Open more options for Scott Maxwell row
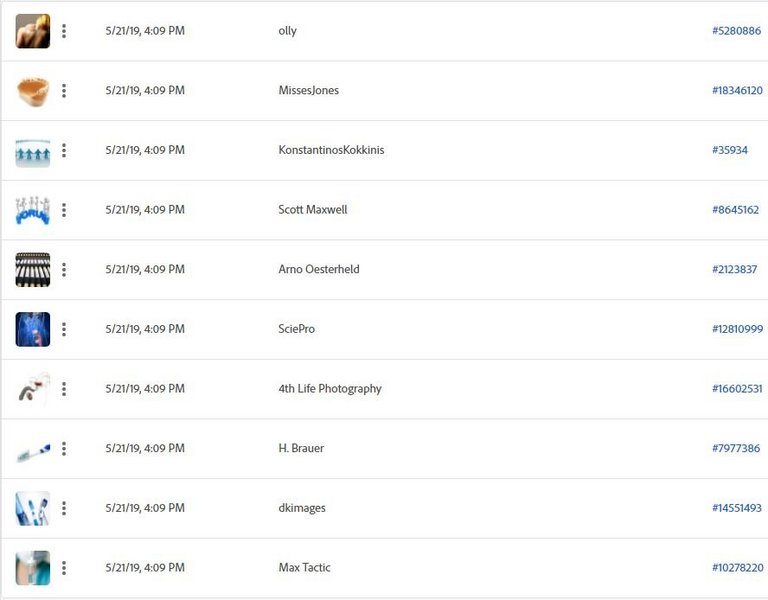768x600 pixels. coord(64,210)
